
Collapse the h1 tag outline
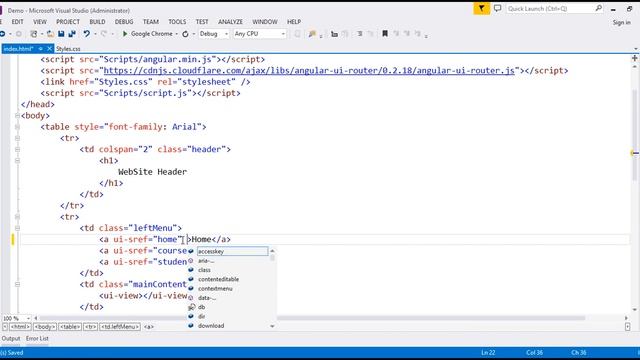point(17,160)
